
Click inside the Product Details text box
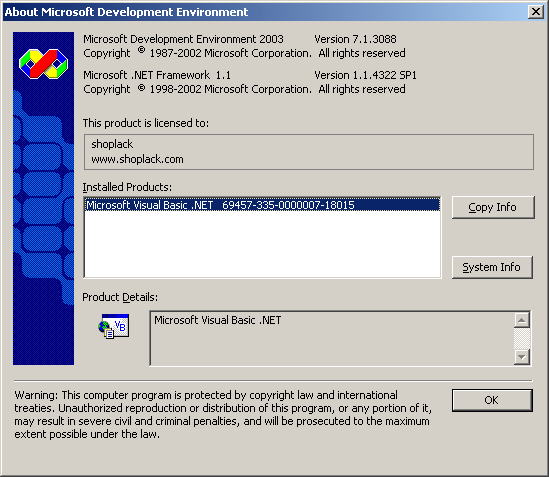(332, 338)
